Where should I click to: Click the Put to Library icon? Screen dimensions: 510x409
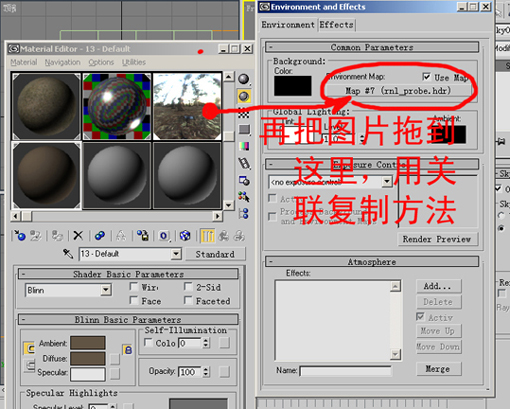pos(143,236)
